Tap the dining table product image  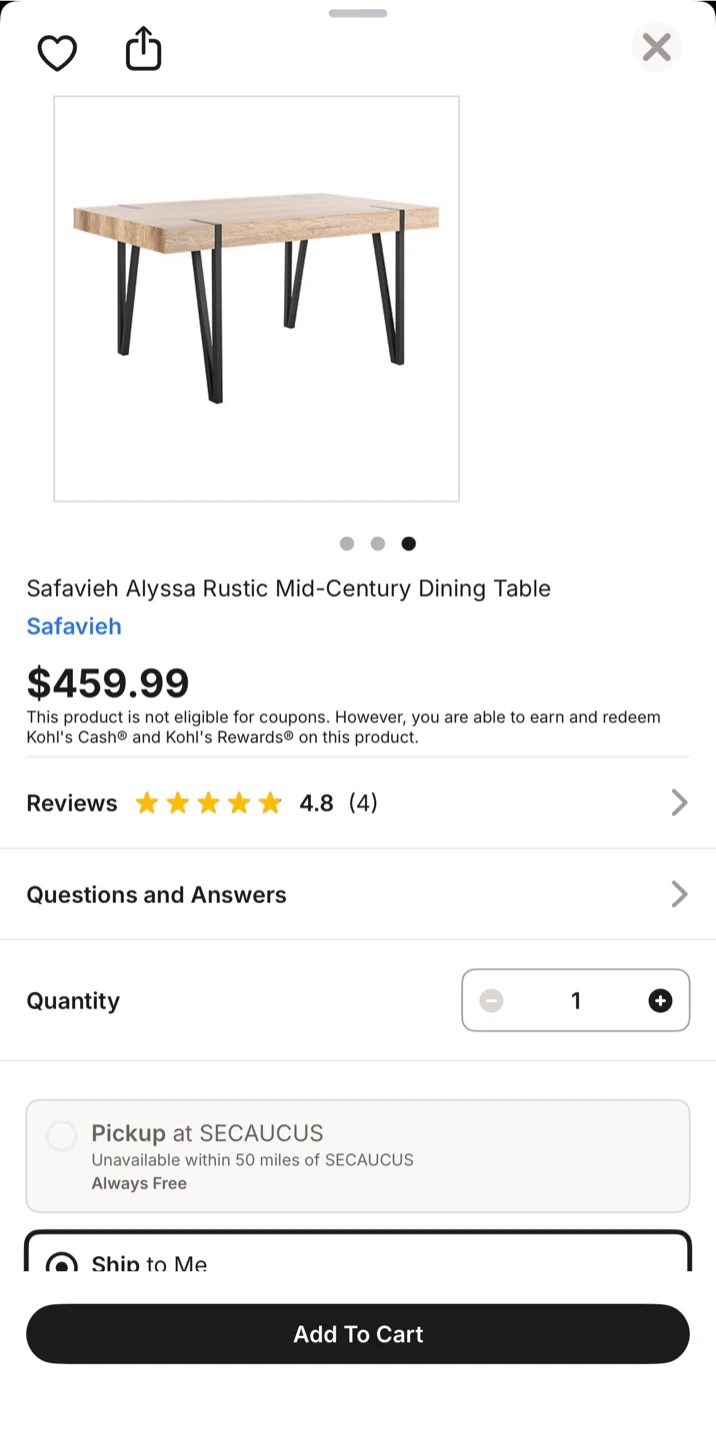(256, 298)
